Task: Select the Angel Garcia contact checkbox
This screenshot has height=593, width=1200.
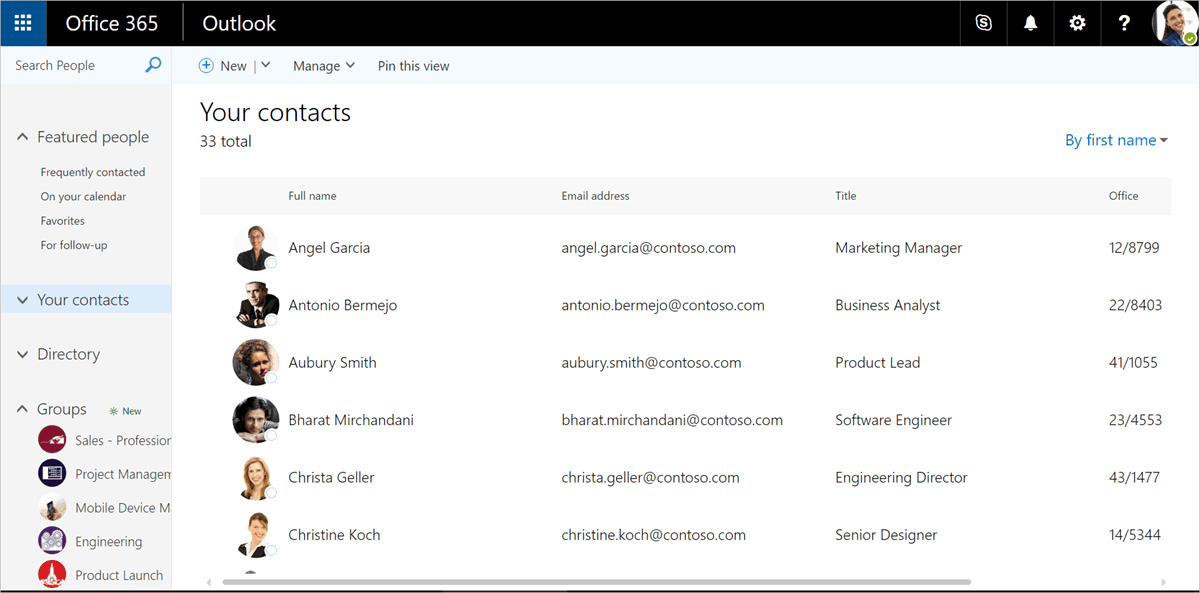Action: click(271, 263)
